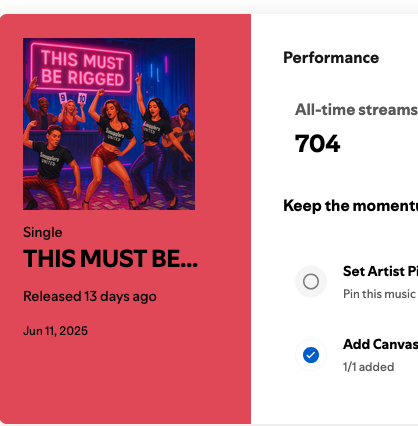This screenshot has width=418, height=426.
Task: Click the Jun 11, 2025 release date
Action: pyautogui.click(x=55, y=331)
